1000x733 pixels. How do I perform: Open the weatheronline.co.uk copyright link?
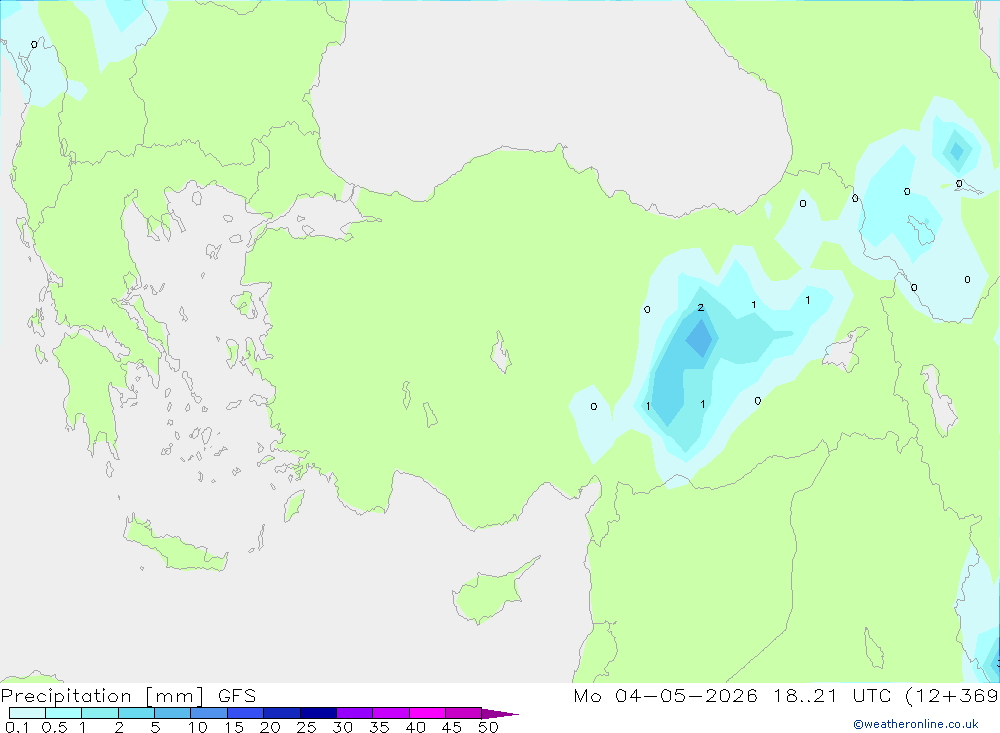[916, 724]
